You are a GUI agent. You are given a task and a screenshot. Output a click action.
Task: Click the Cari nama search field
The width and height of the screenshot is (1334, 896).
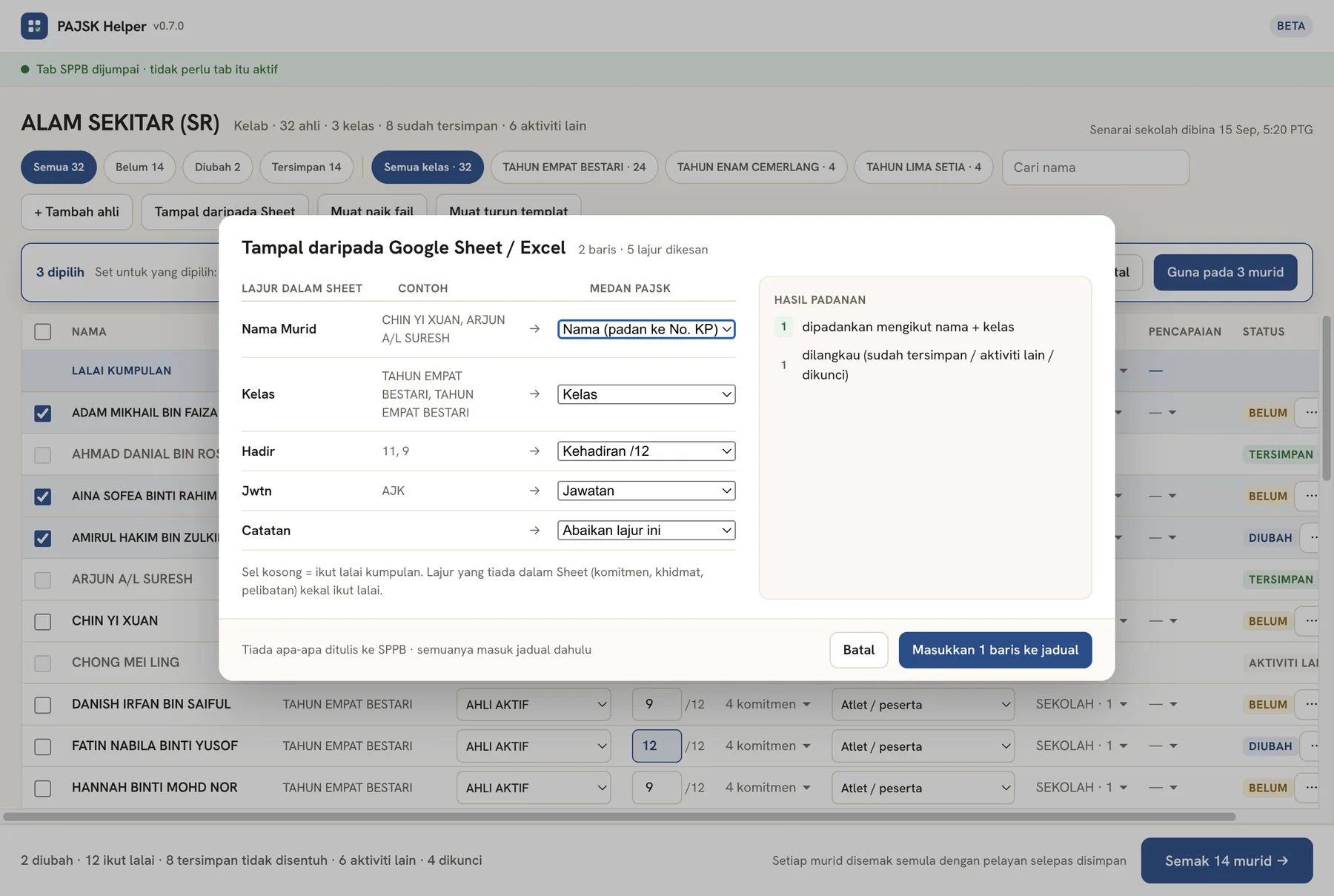(1095, 167)
